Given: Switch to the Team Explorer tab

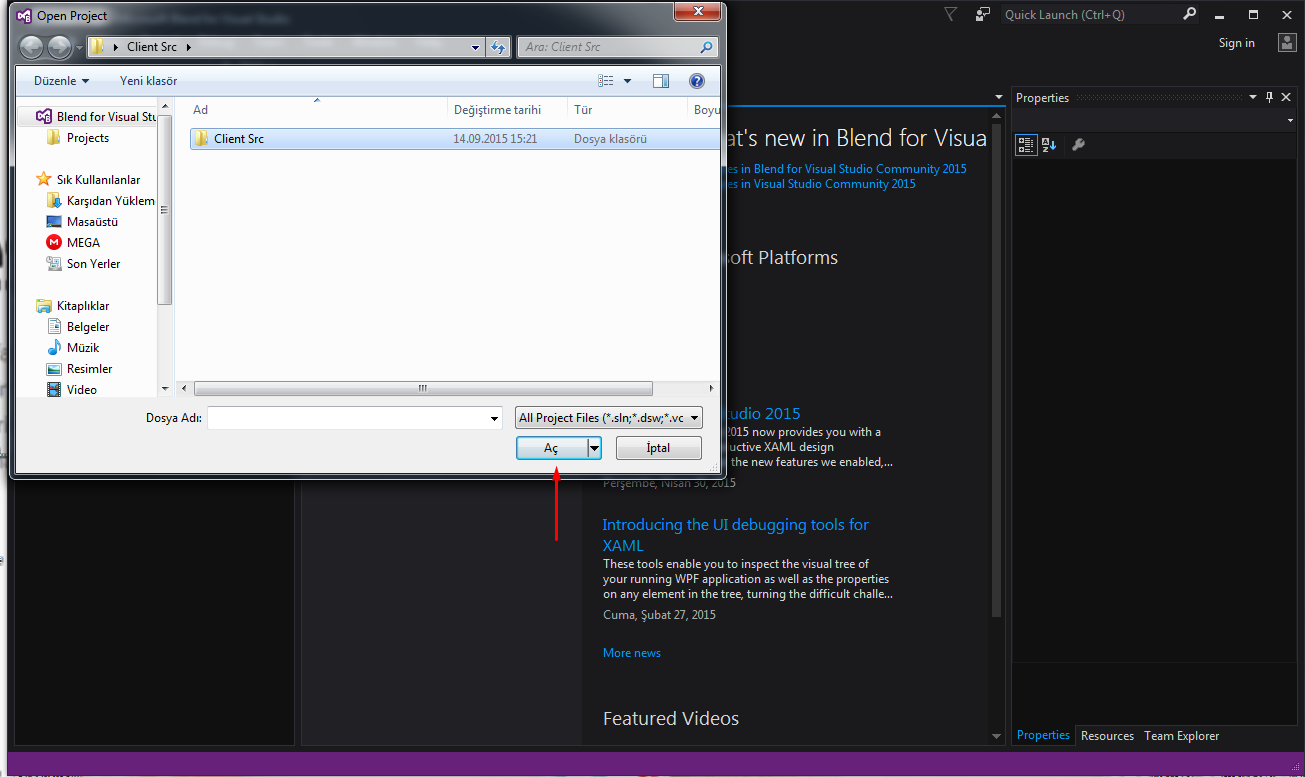Looking at the screenshot, I should pyautogui.click(x=1182, y=736).
